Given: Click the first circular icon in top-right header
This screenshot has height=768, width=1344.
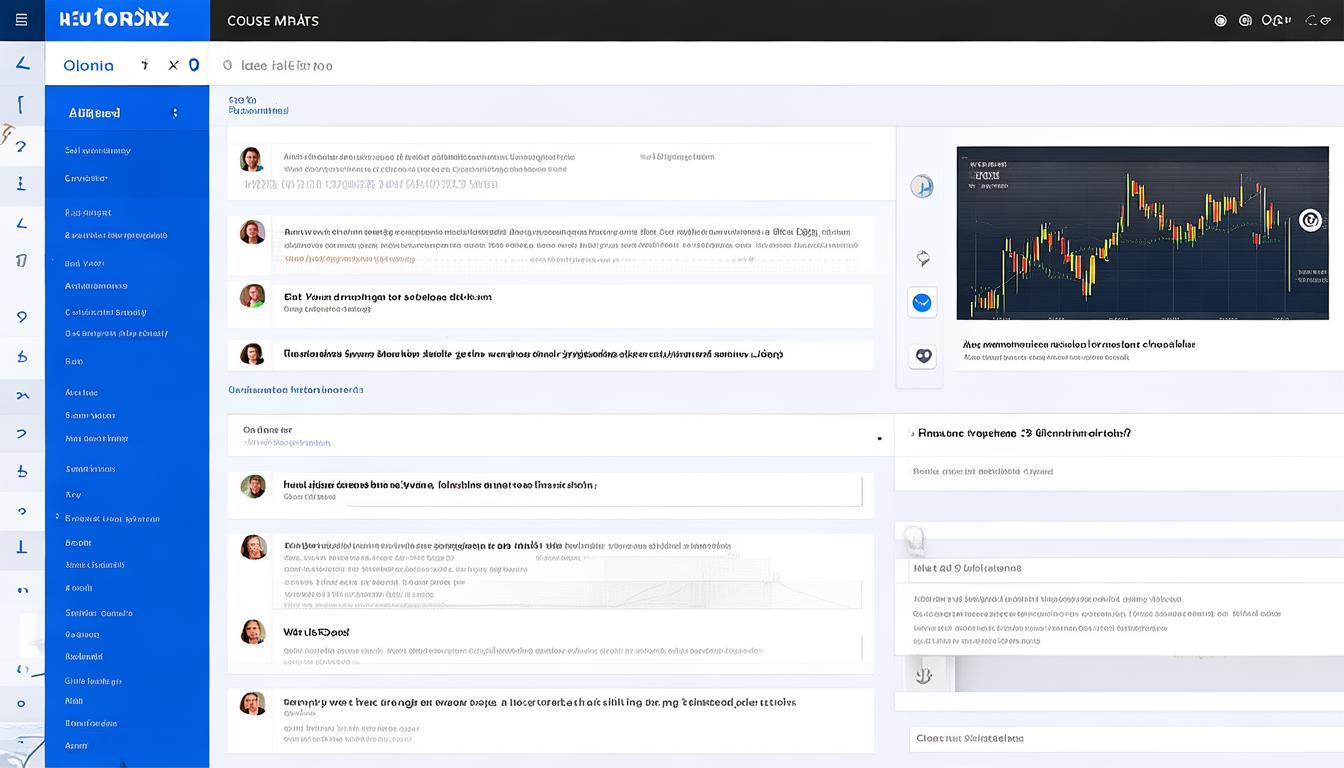Looking at the screenshot, I should coord(1220,20).
